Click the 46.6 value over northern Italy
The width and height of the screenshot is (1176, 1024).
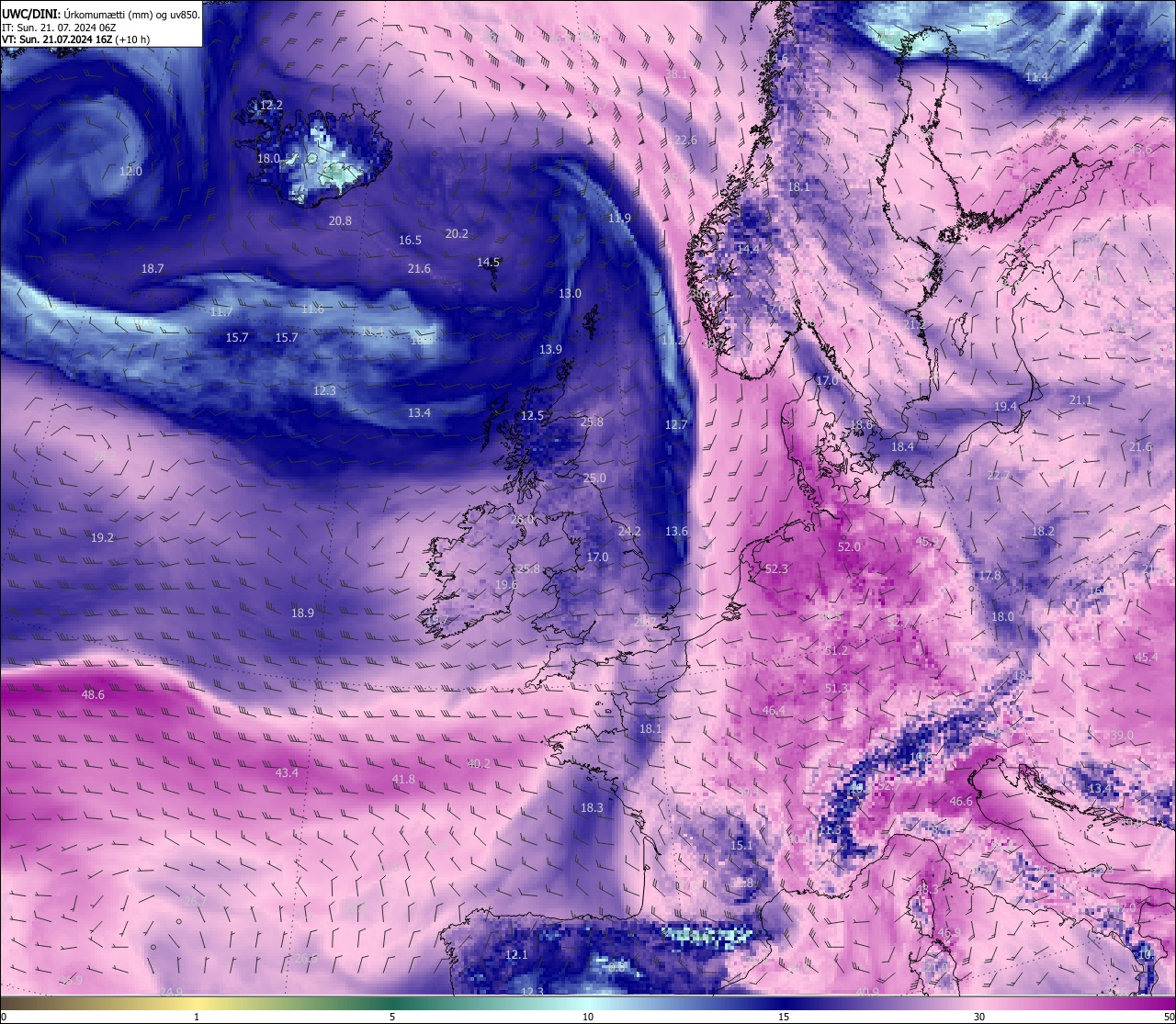961,802
